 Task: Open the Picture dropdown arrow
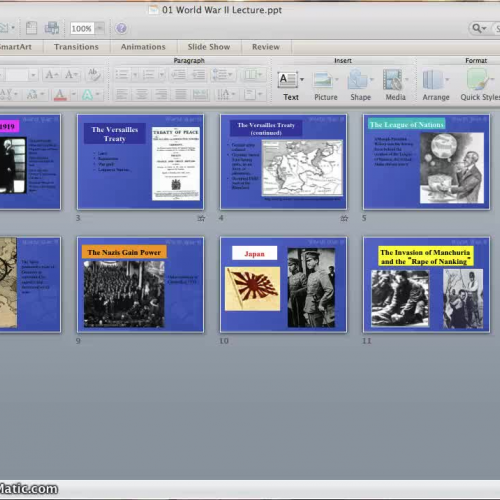click(337, 79)
